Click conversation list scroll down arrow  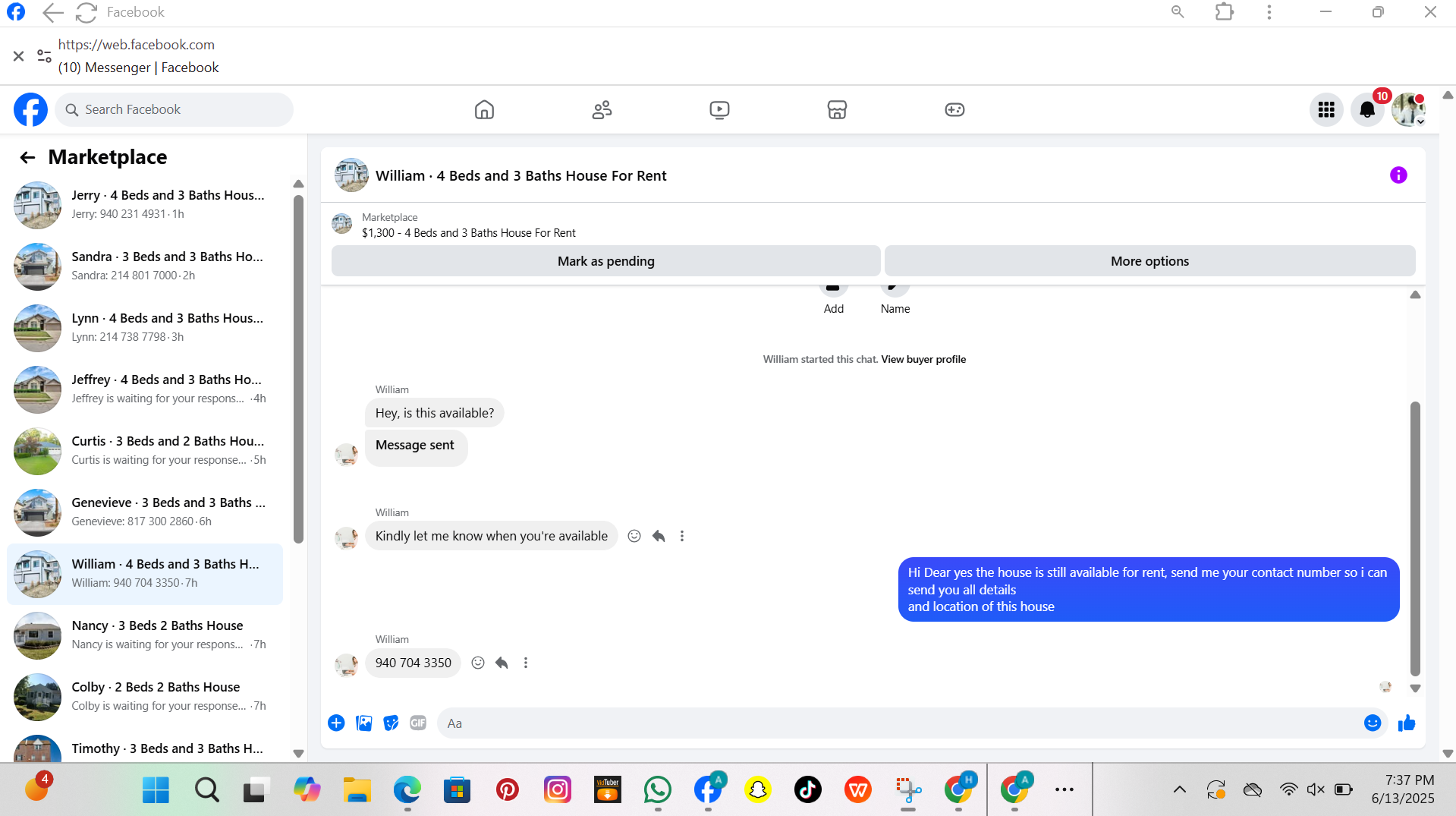pyautogui.click(x=298, y=754)
